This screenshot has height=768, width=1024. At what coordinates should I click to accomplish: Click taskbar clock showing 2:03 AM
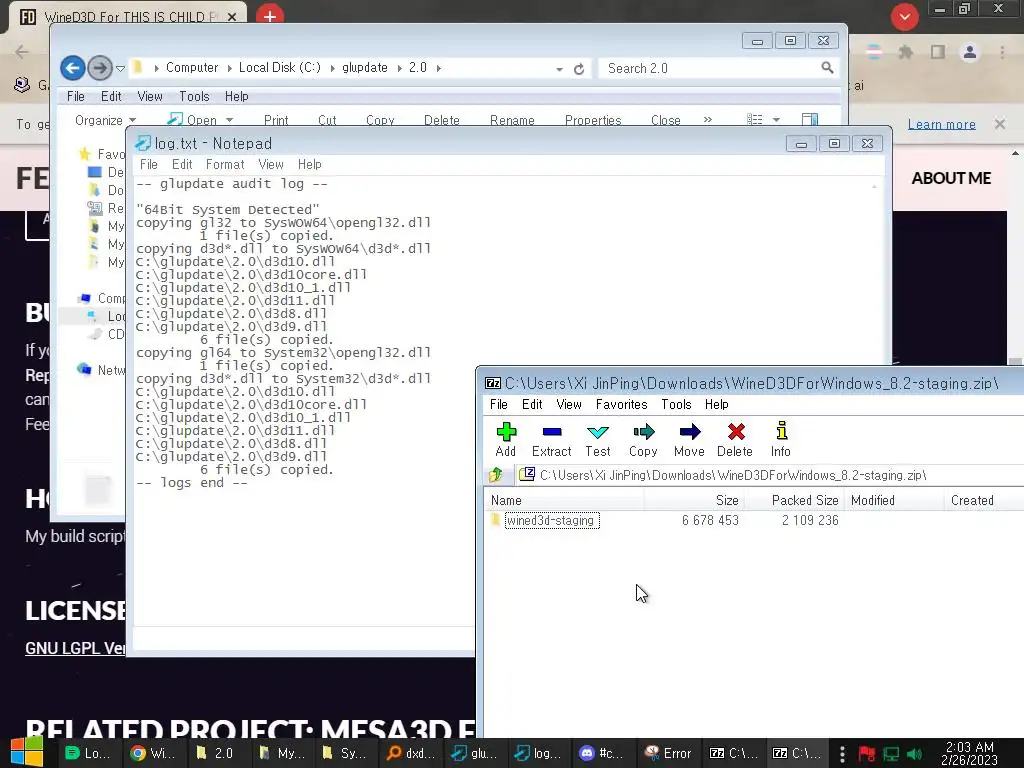(969, 754)
